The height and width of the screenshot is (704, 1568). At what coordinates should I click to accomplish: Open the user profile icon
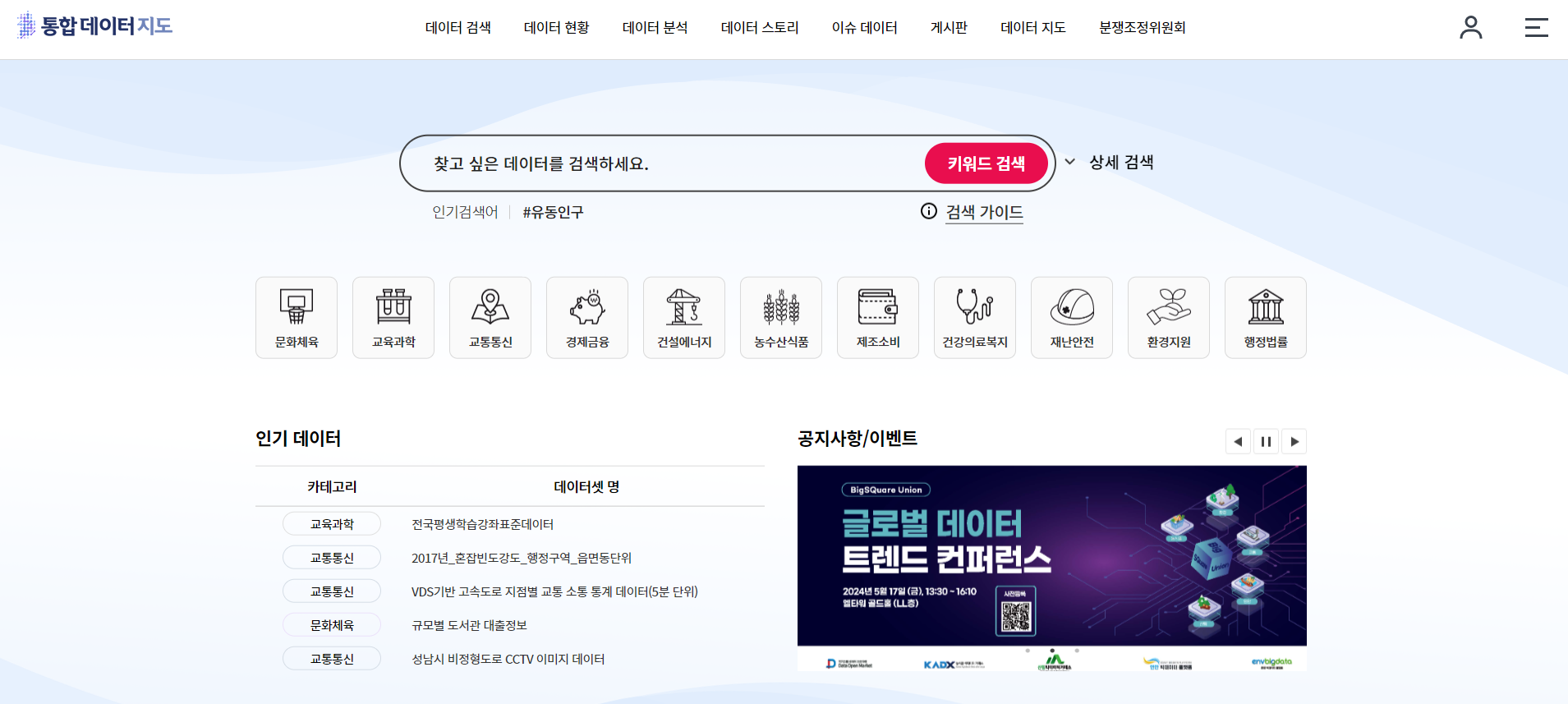[1471, 27]
